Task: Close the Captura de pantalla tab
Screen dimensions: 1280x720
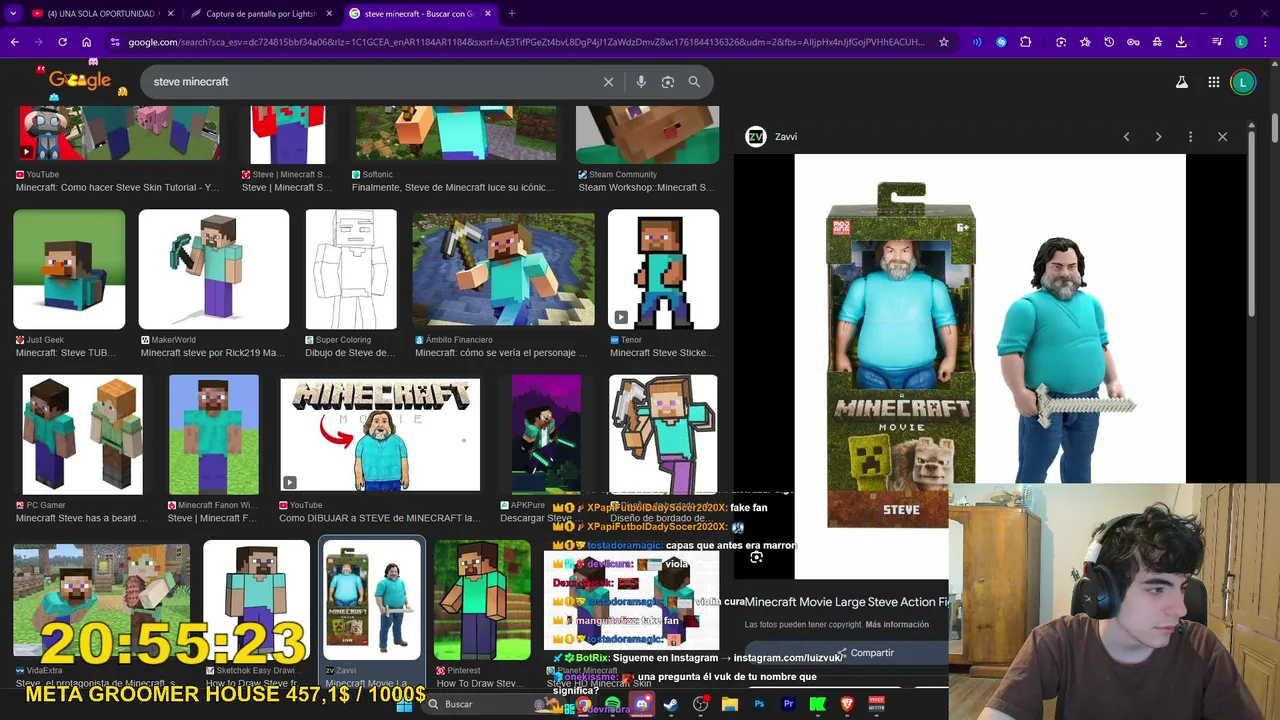Action: (329, 14)
